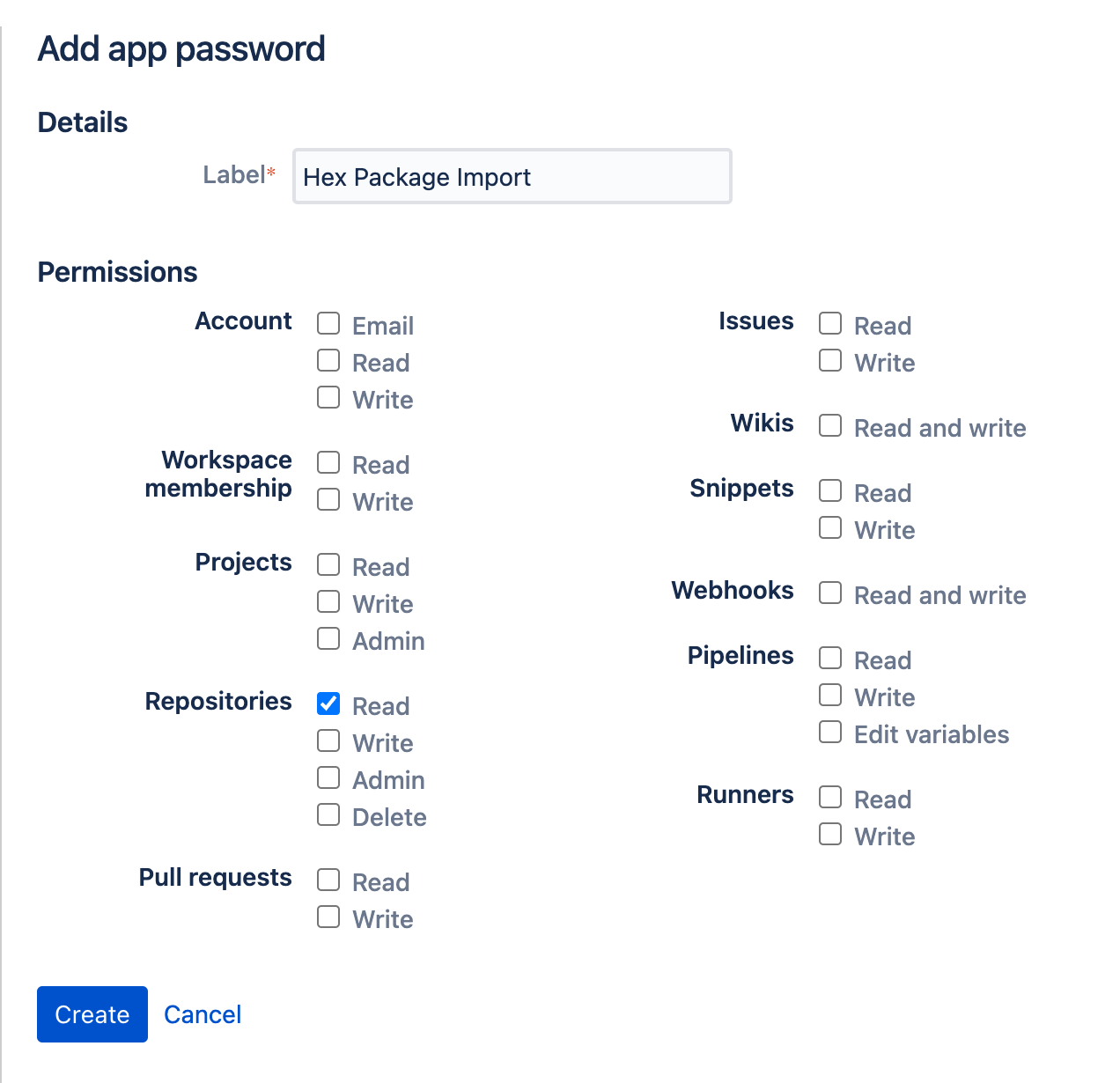Check Edit variables under Pipelines
The height and width of the screenshot is (1083, 1120).
829,732
